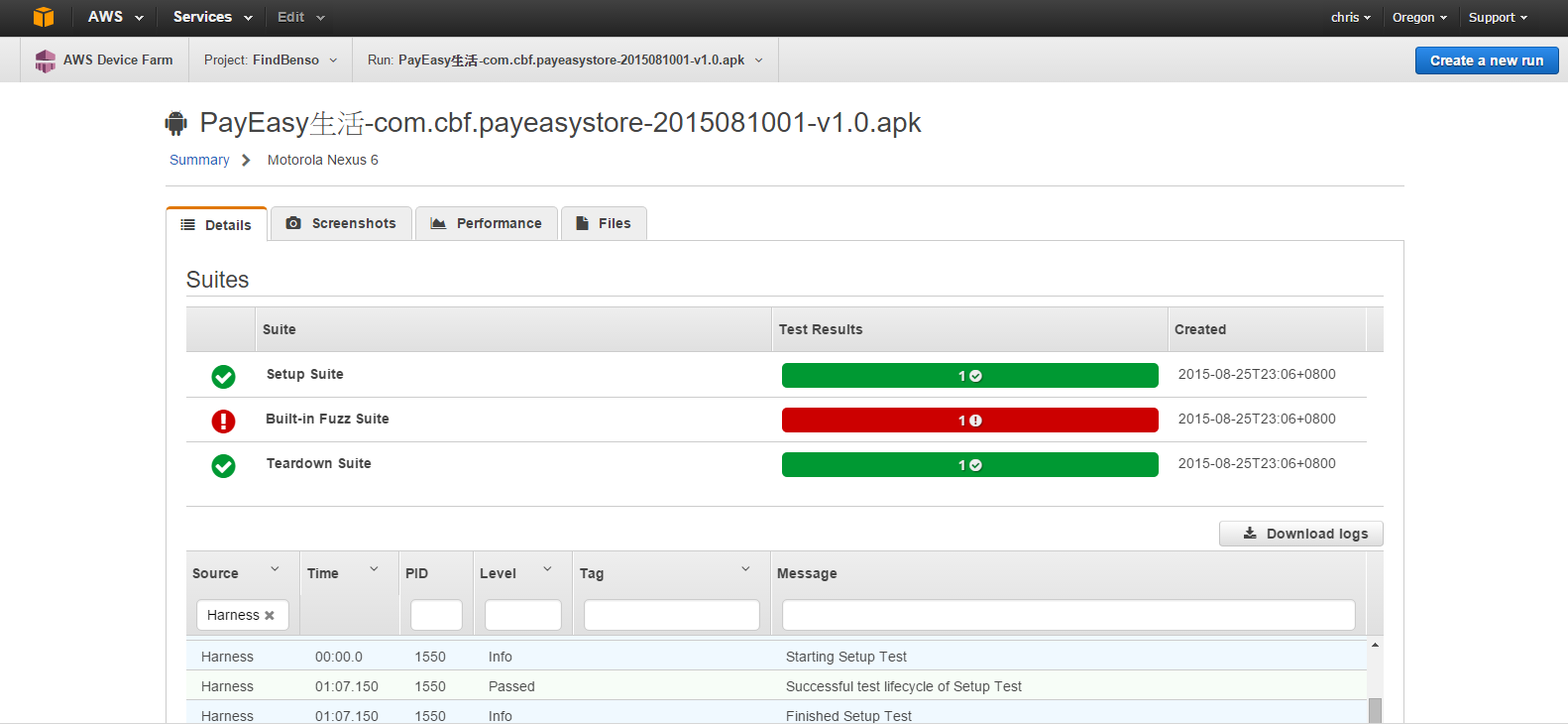Switch to the Screenshots tab
This screenshot has width=1568, height=724.
click(x=341, y=223)
